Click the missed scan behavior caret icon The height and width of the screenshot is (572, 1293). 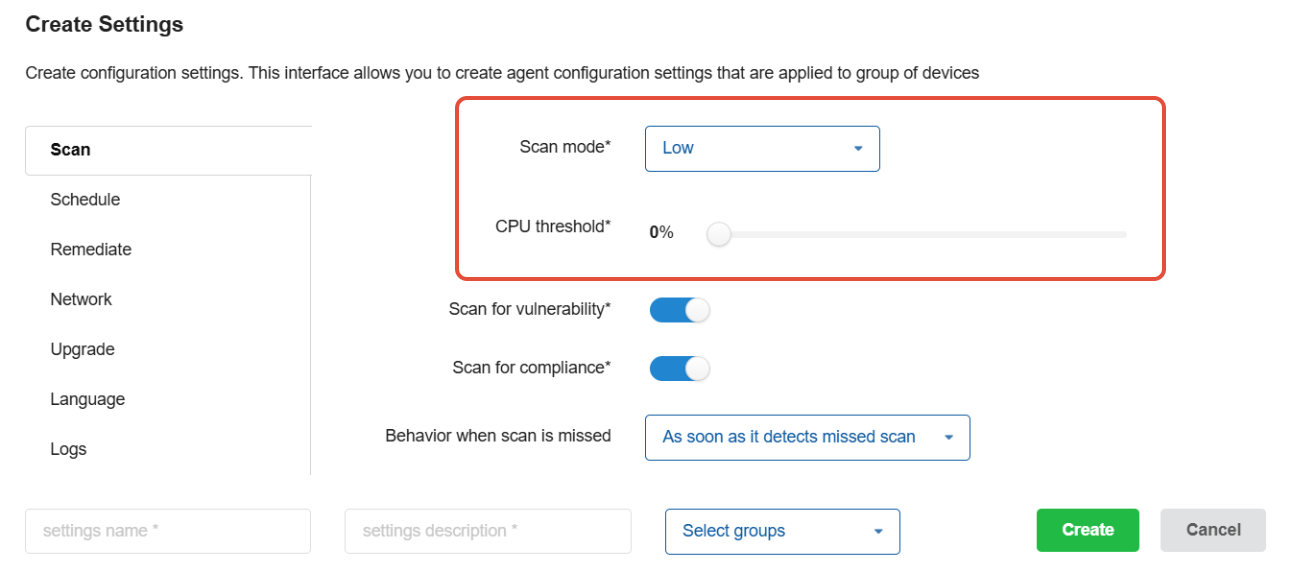tap(948, 438)
